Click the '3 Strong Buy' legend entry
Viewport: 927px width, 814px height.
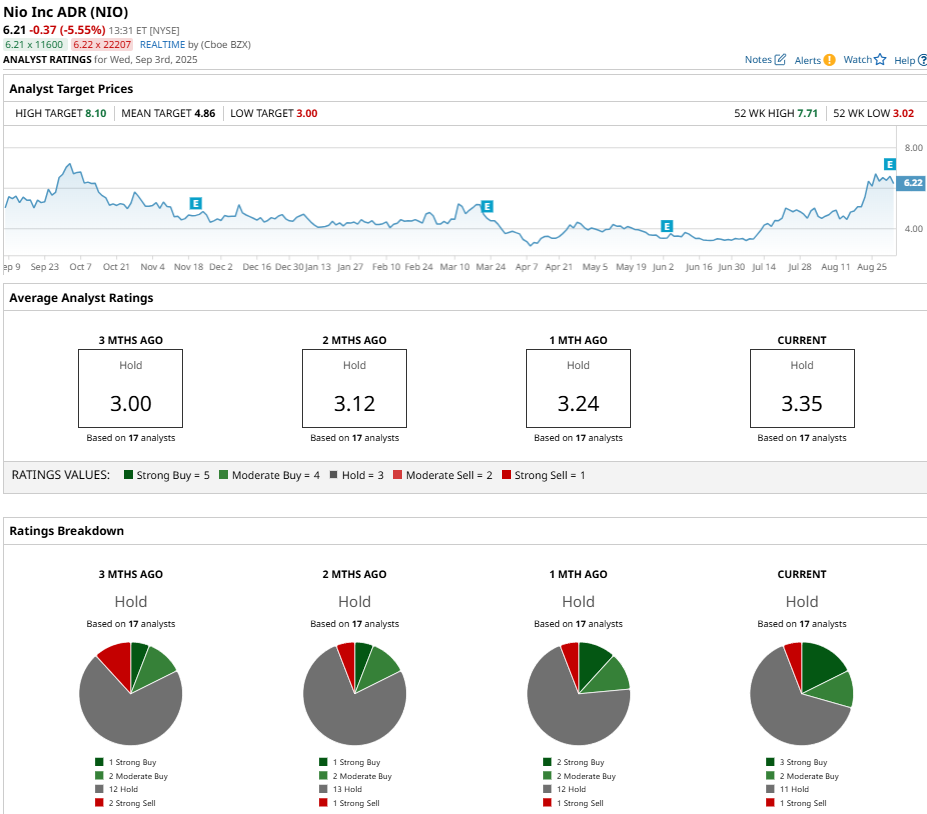(x=796, y=762)
